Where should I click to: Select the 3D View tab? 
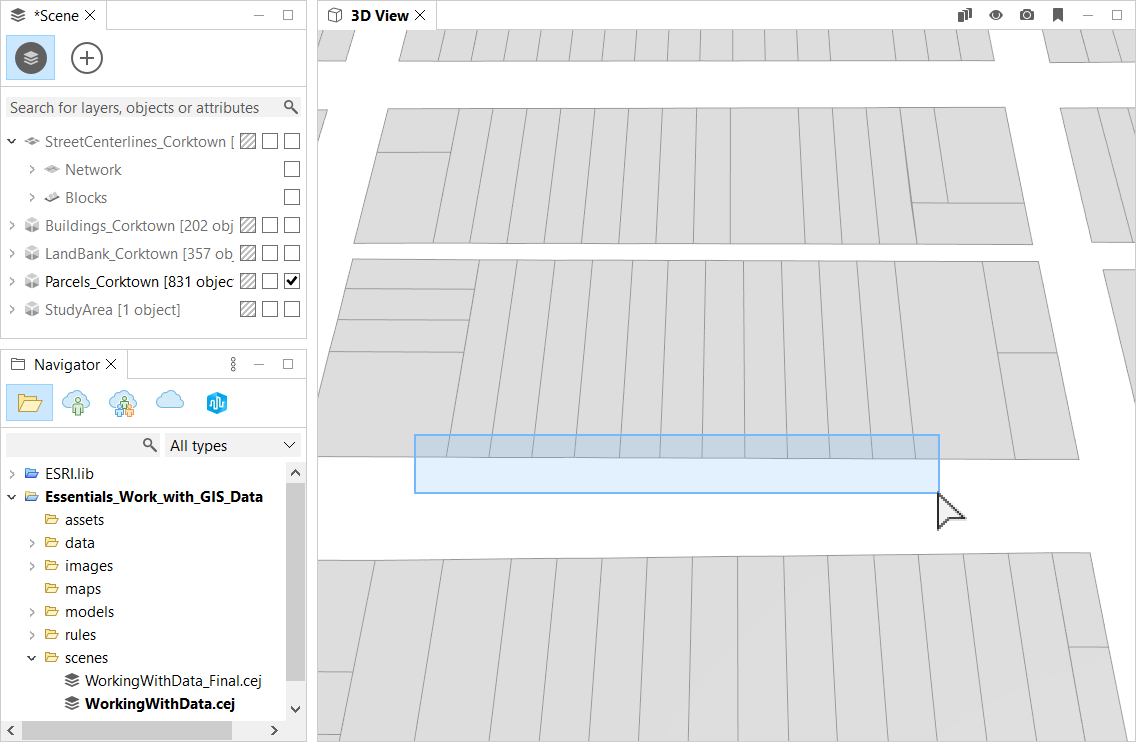coord(378,15)
